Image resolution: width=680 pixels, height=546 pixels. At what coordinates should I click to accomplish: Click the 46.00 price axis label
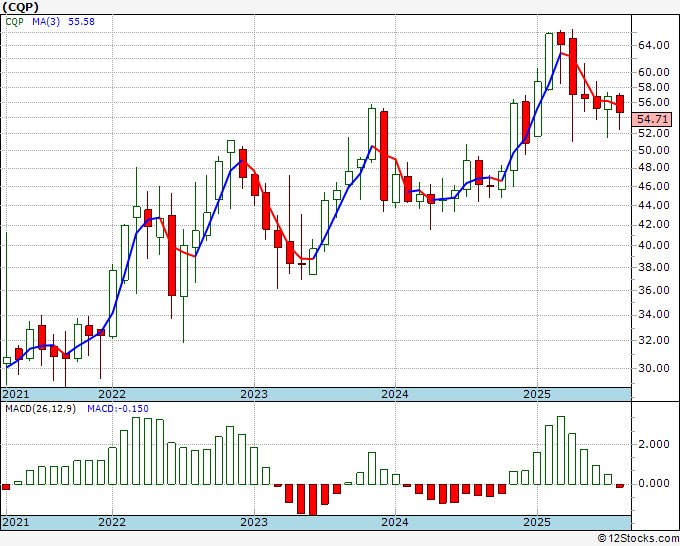coord(653,186)
